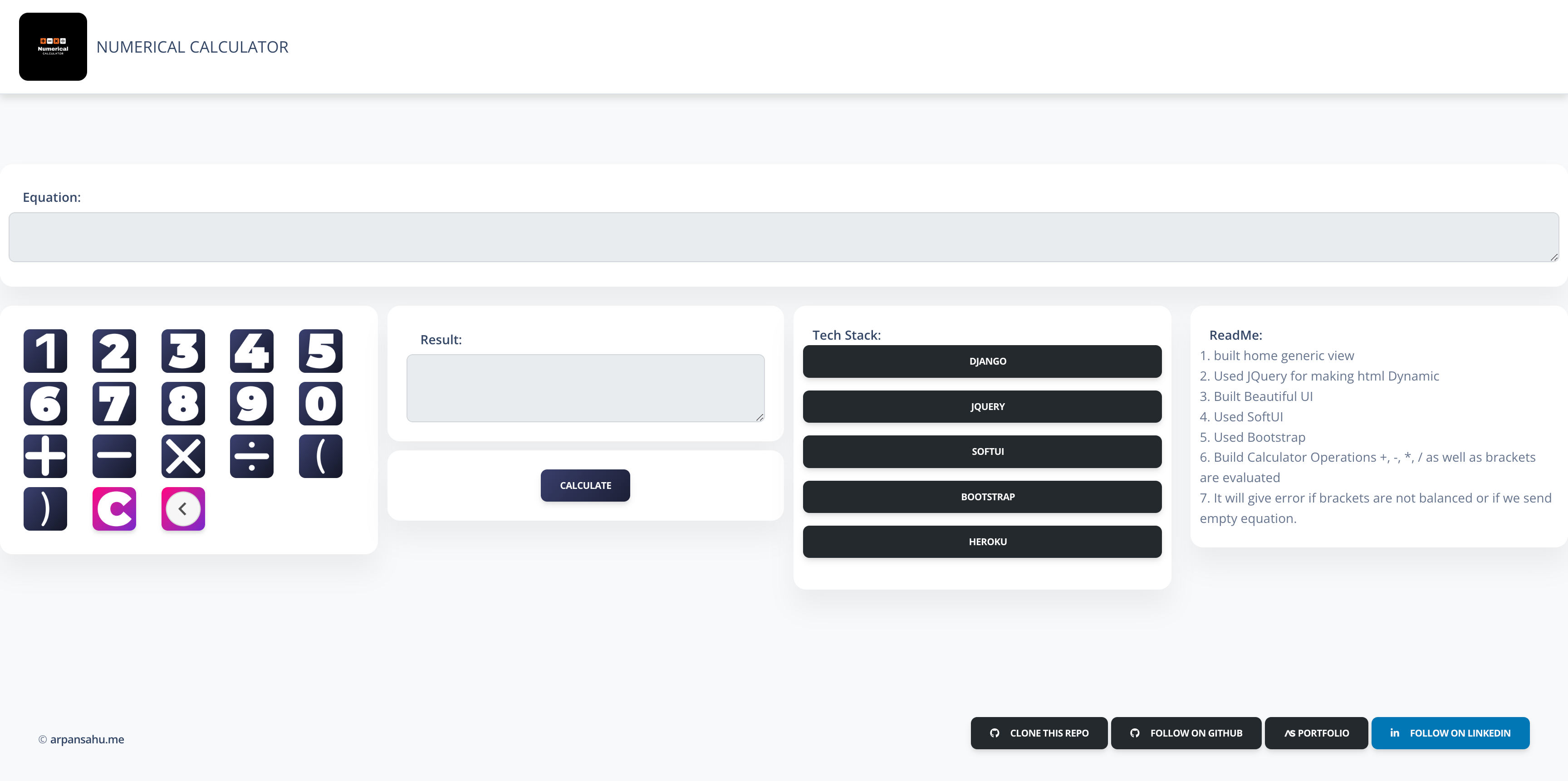Click the Heroku tech stack button

[982, 542]
